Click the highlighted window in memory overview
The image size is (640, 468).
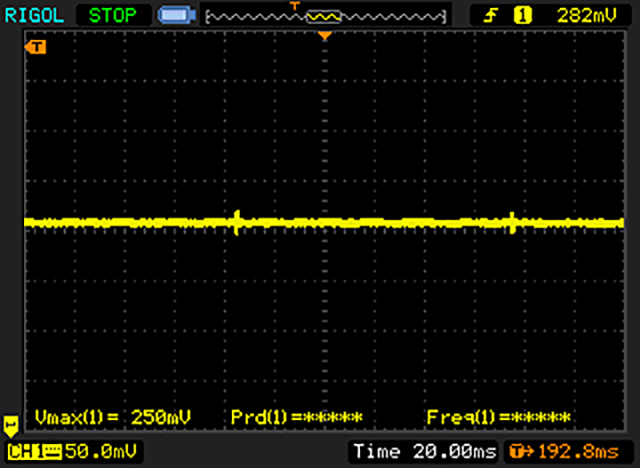[x=323, y=17]
